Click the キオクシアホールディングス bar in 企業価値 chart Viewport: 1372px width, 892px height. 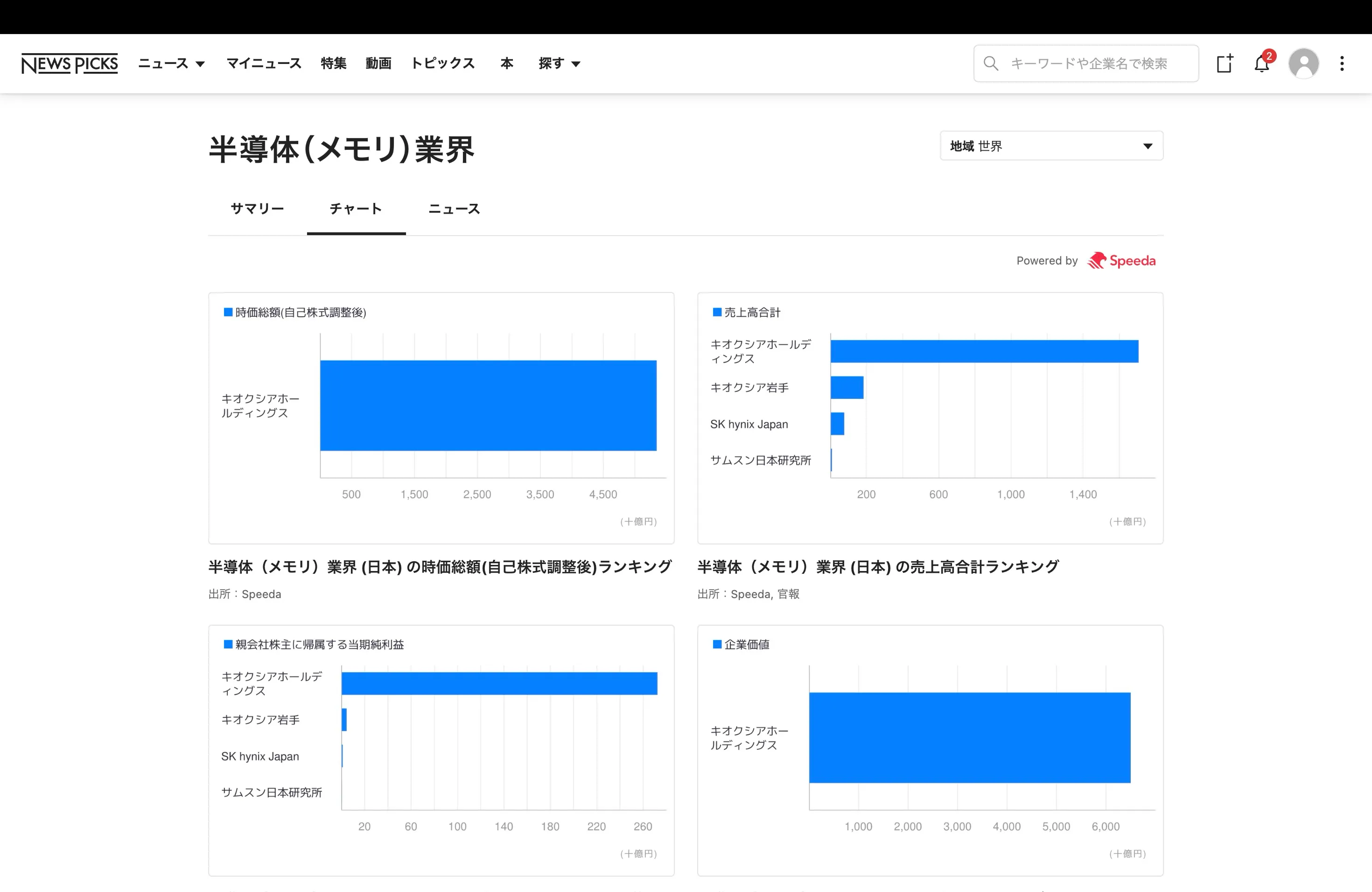pyautogui.click(x=970, y=738)
